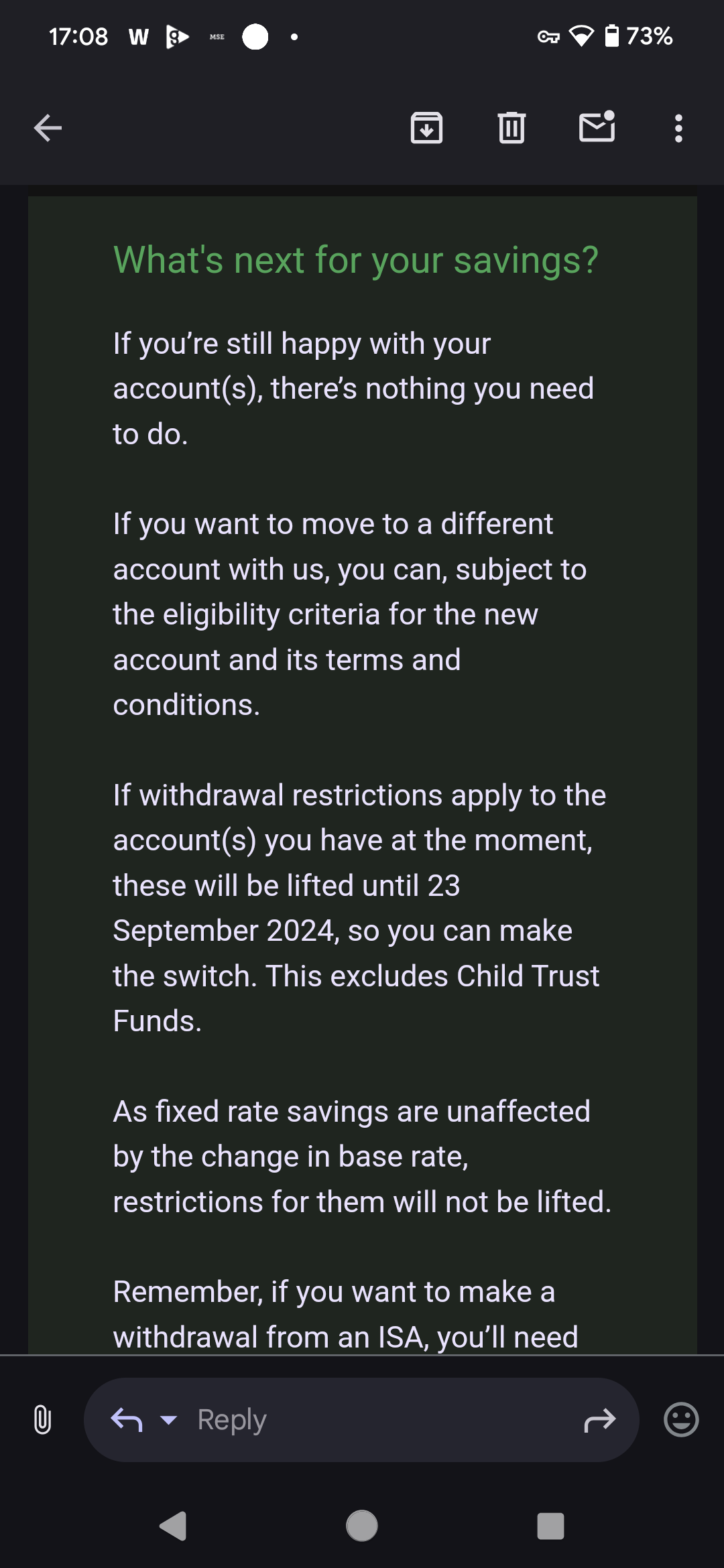Screen dimensions: 724x1568
Task: Open the emoji reaction picker
Action: 681,1419
